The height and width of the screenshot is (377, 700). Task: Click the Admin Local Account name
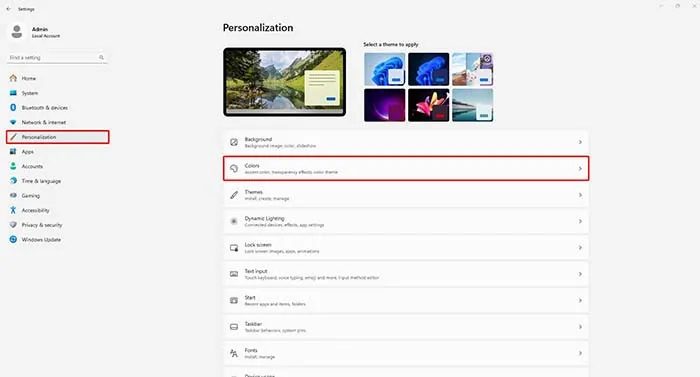[x=46, y=32]
